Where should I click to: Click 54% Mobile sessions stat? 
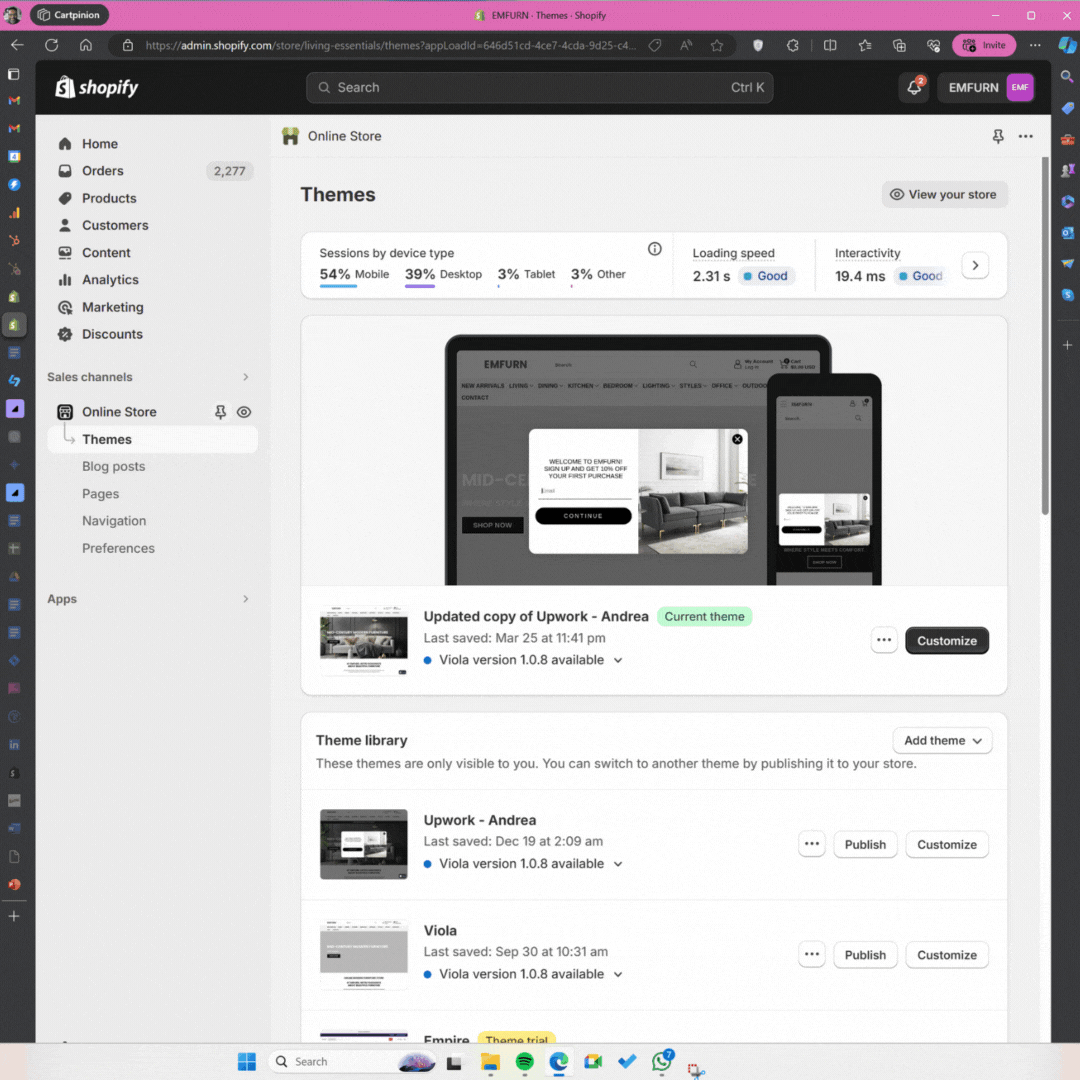(354, 275)
